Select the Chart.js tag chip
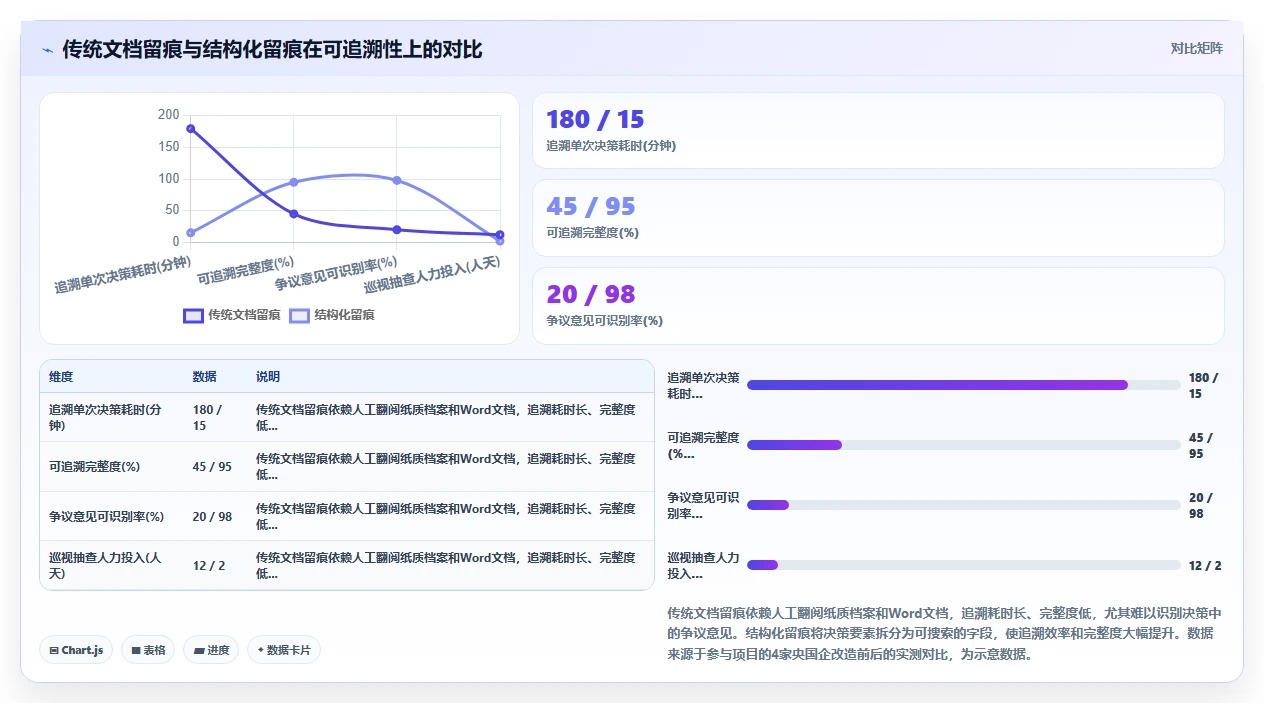Screen dimensions: 1264x703 [x=77, y=650]
